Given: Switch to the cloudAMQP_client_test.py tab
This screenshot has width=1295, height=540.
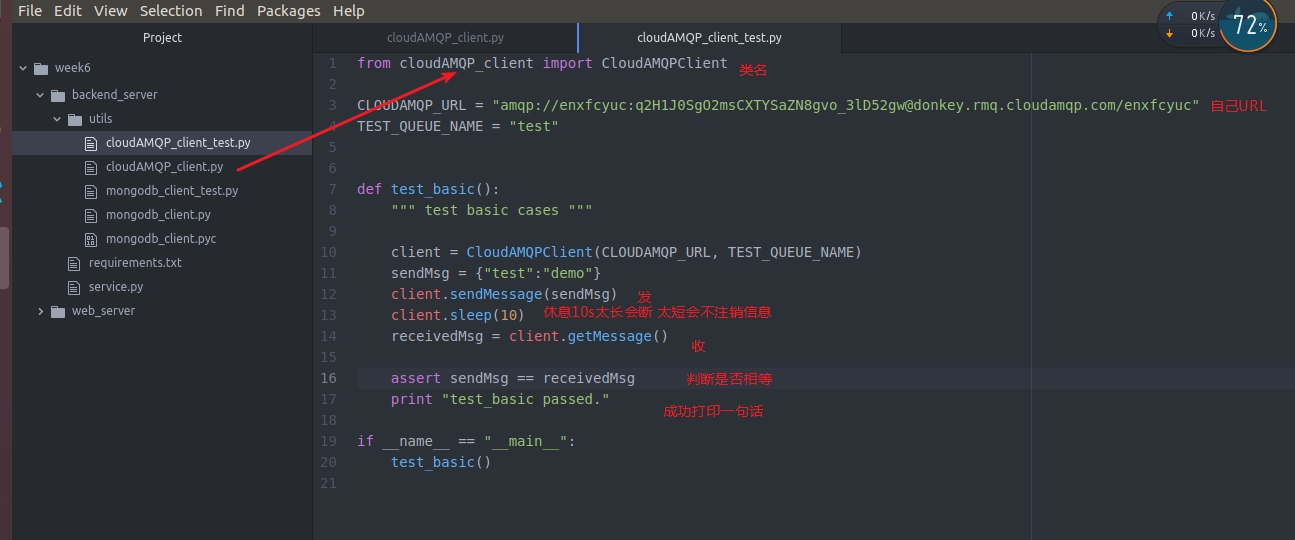Looking at the screenshot, I should (x=709, y=38).
